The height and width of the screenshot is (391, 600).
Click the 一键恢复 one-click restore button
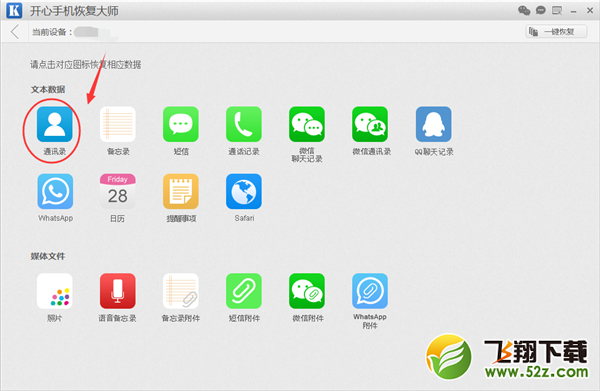tap(556, 31)
